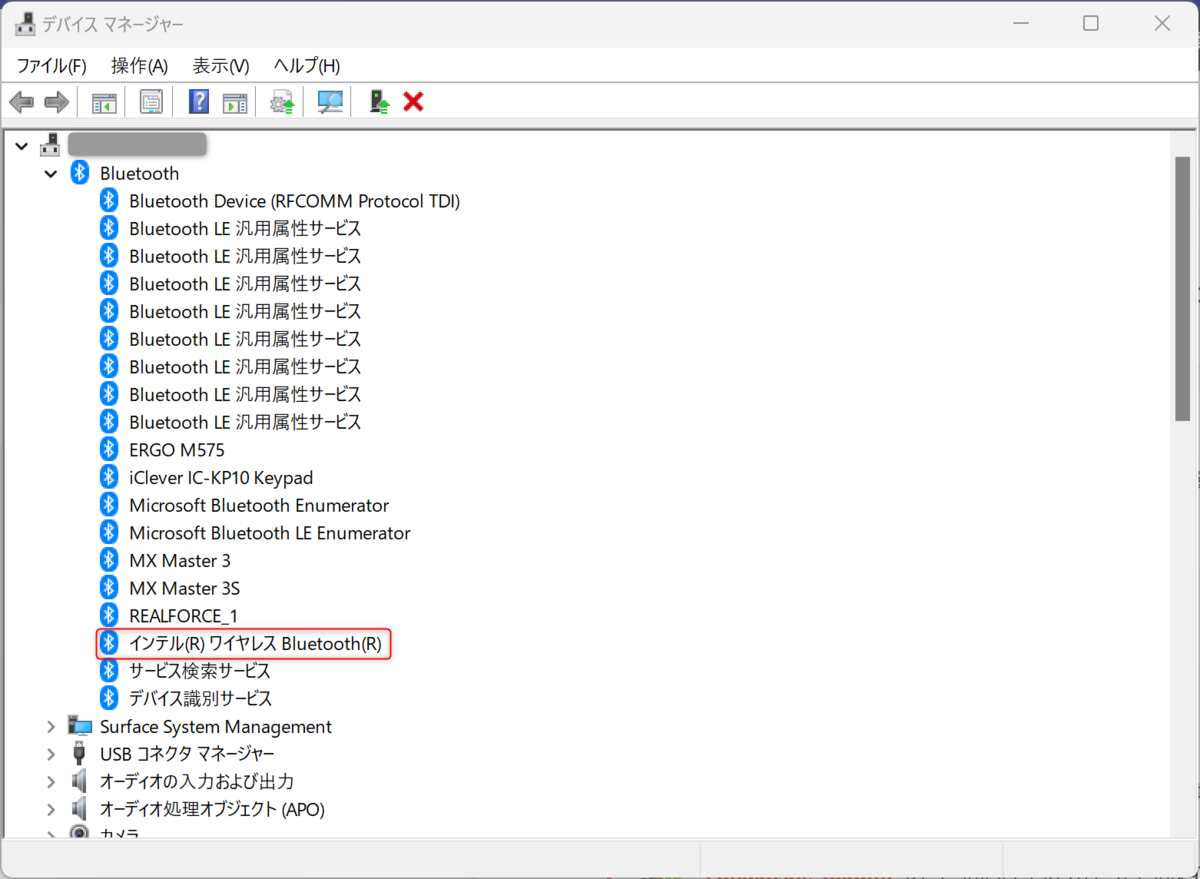This screenshot has width=1200, height=879.
Task: Click the computer root node icon
Action: click(x=50, y=145)
